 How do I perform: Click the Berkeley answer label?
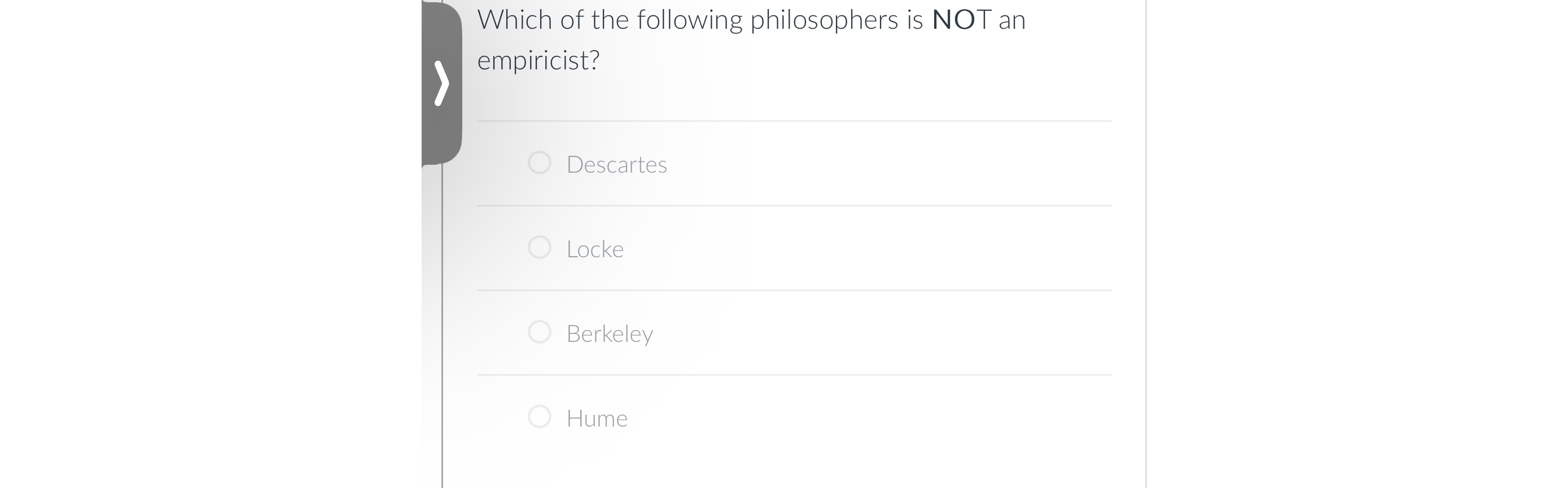pyautogui.click(x=609, y=333)
